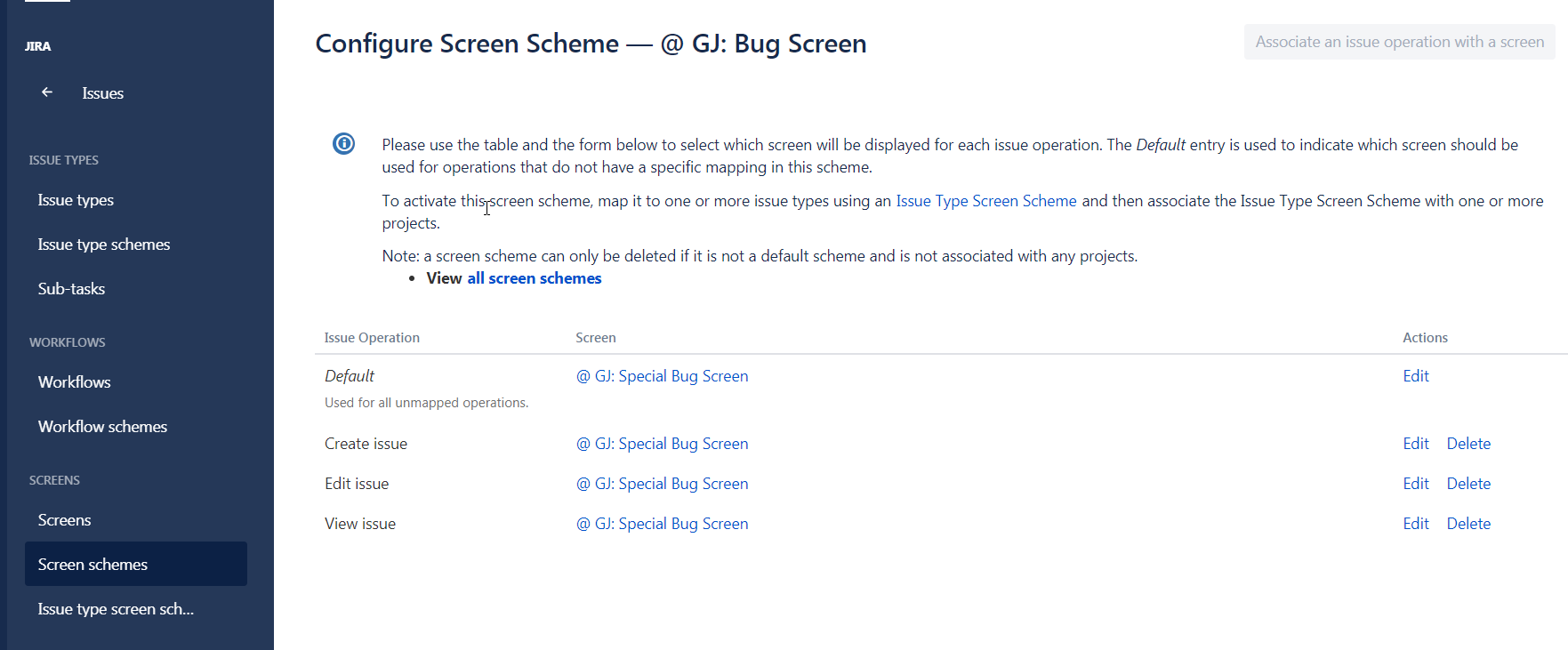Click the 'Create issue' operation text
Viewport: 1568px width, 650px height.
366,444
